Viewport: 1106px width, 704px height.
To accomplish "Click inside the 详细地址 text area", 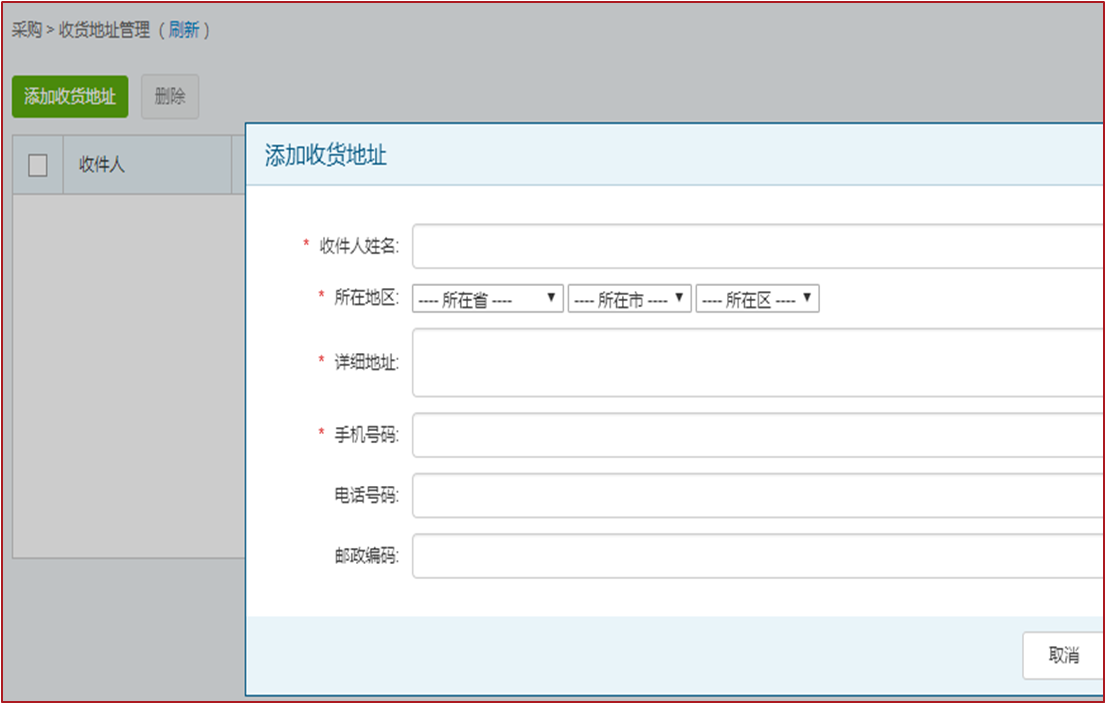I will pyautogui.click(x=758, y=362).
